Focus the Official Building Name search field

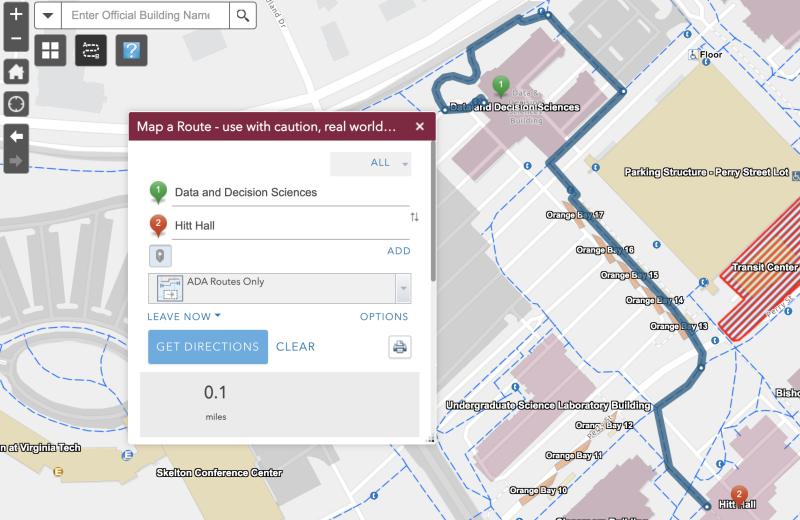[x=145, y=15]
